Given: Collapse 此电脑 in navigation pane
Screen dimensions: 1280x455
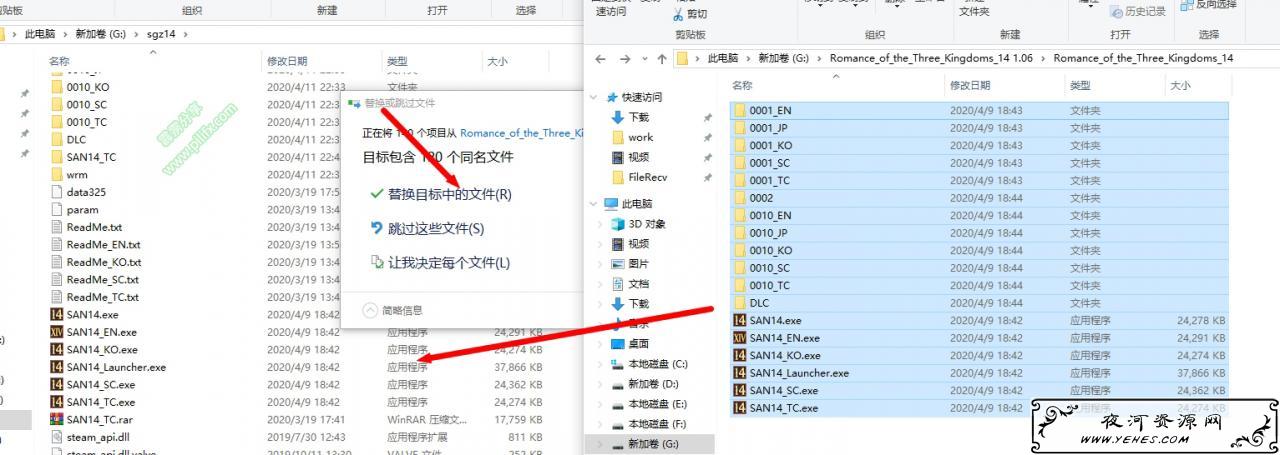Looking at the screenshot, I should click(595, 204).
